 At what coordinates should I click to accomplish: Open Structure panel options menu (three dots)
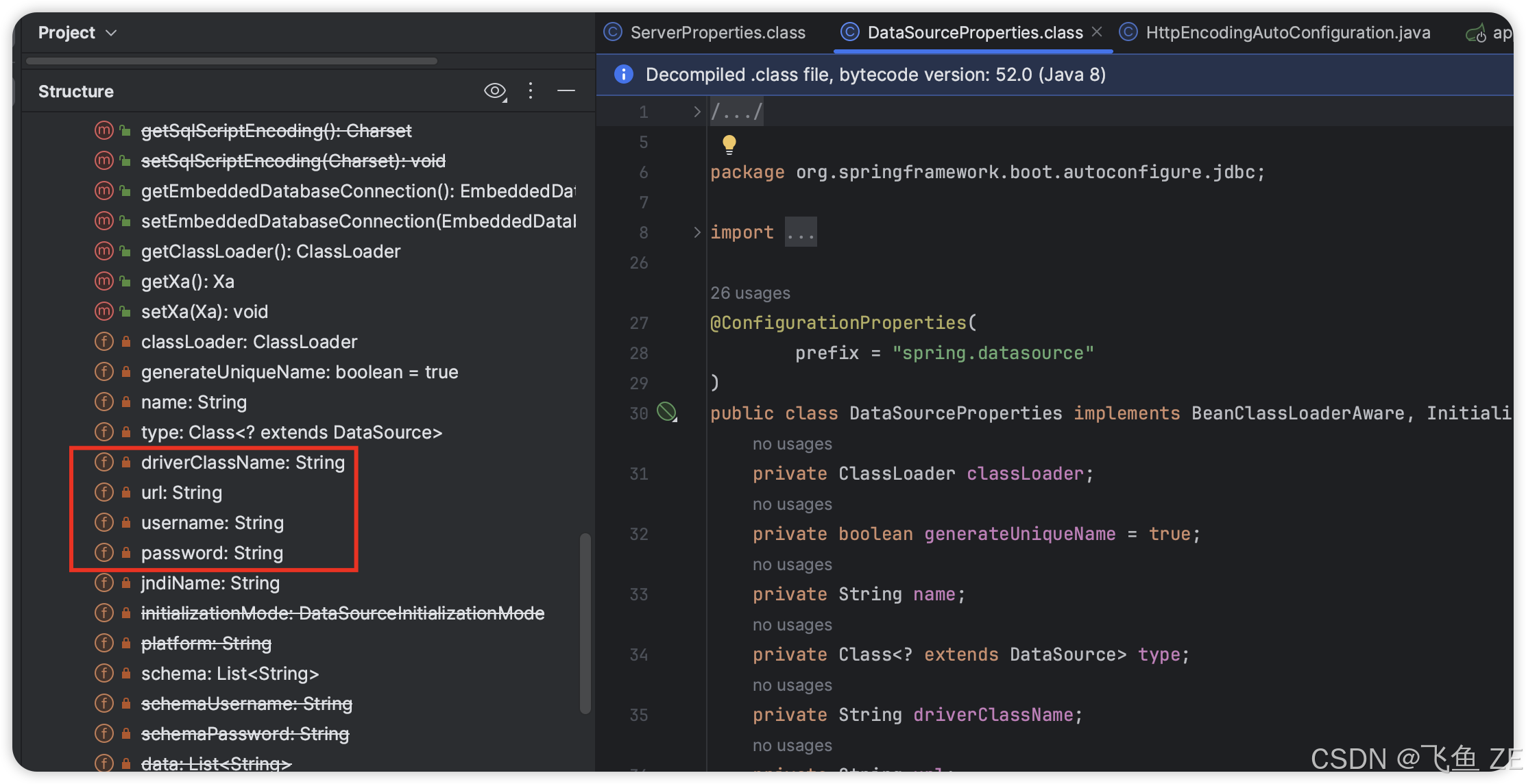[x=531, y=90]
